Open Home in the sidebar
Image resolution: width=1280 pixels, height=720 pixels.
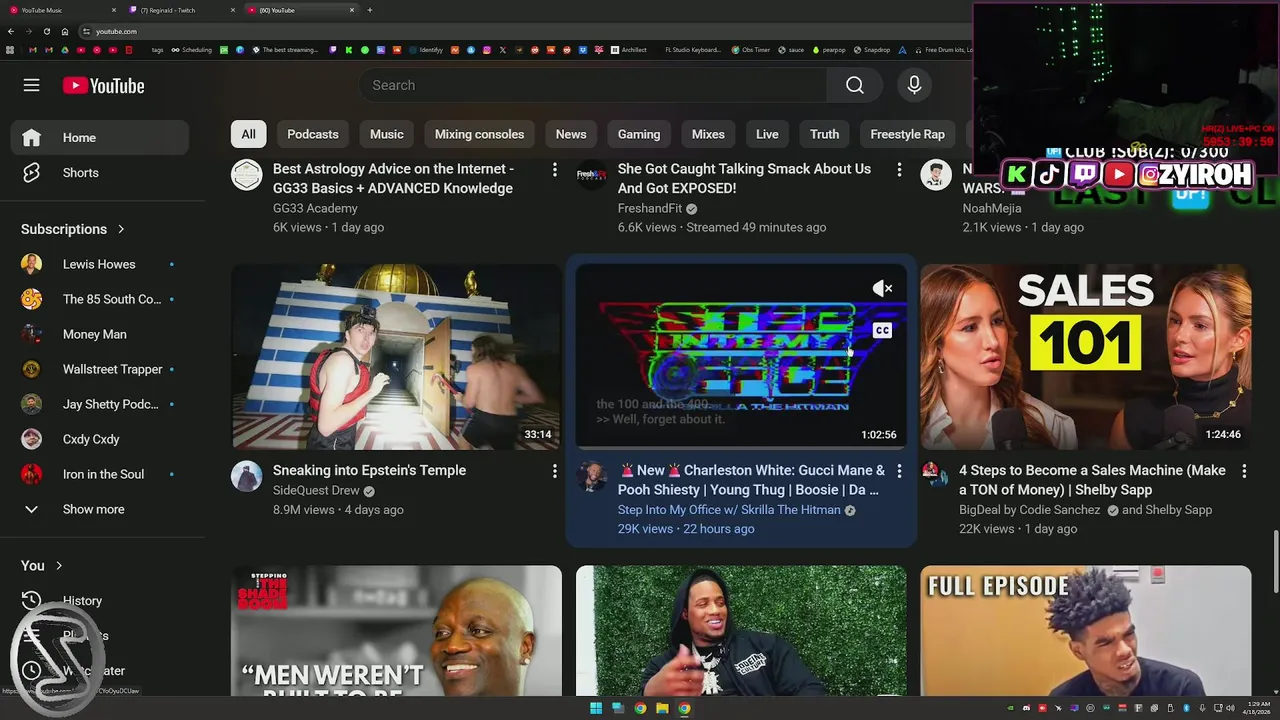click(x=100, y=138)
